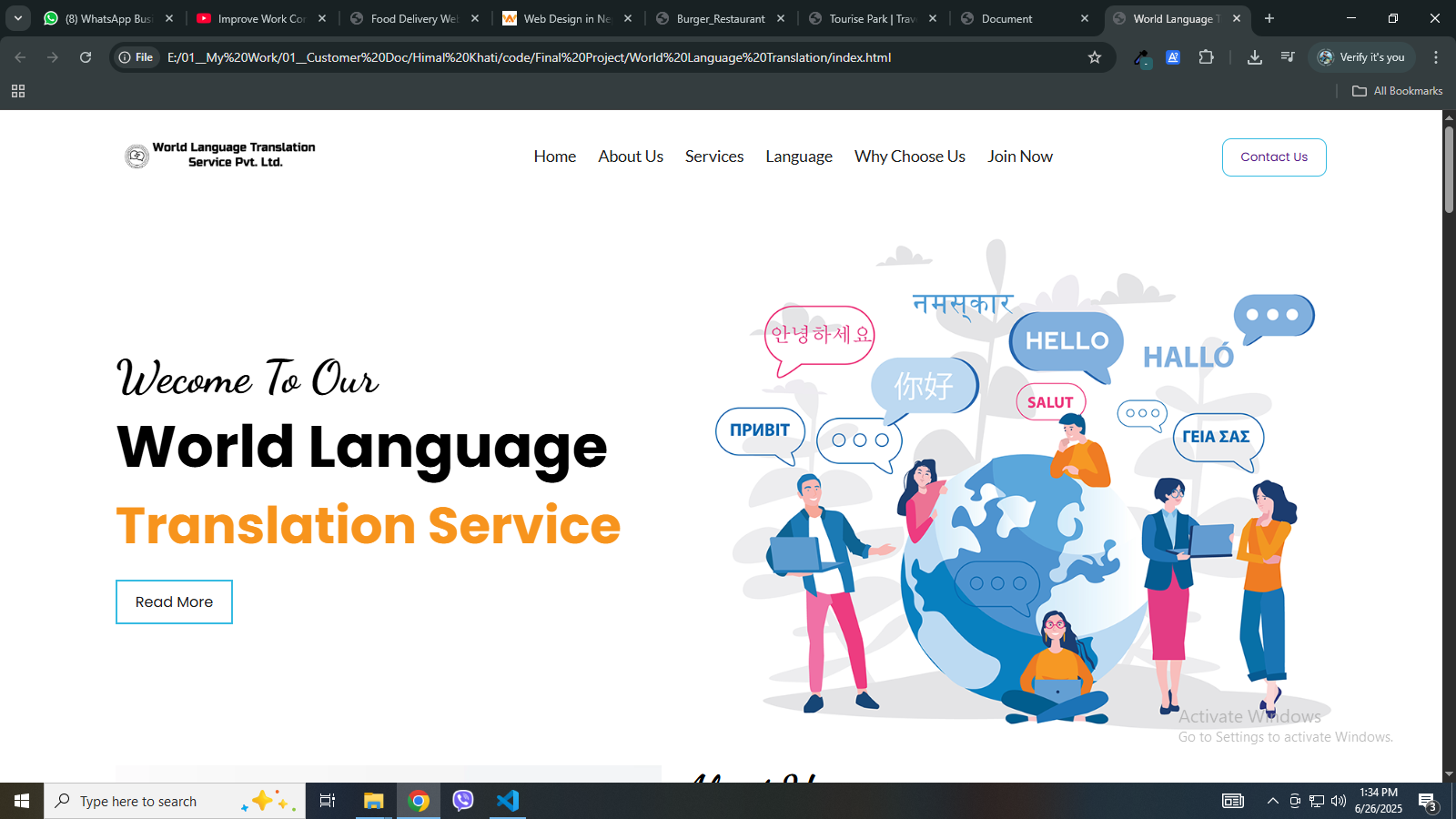Screen dimensions: 1456x819
Task: Open the apps grid in bookmarks bar
Action: pyautogui.click(x=18, y=91)
